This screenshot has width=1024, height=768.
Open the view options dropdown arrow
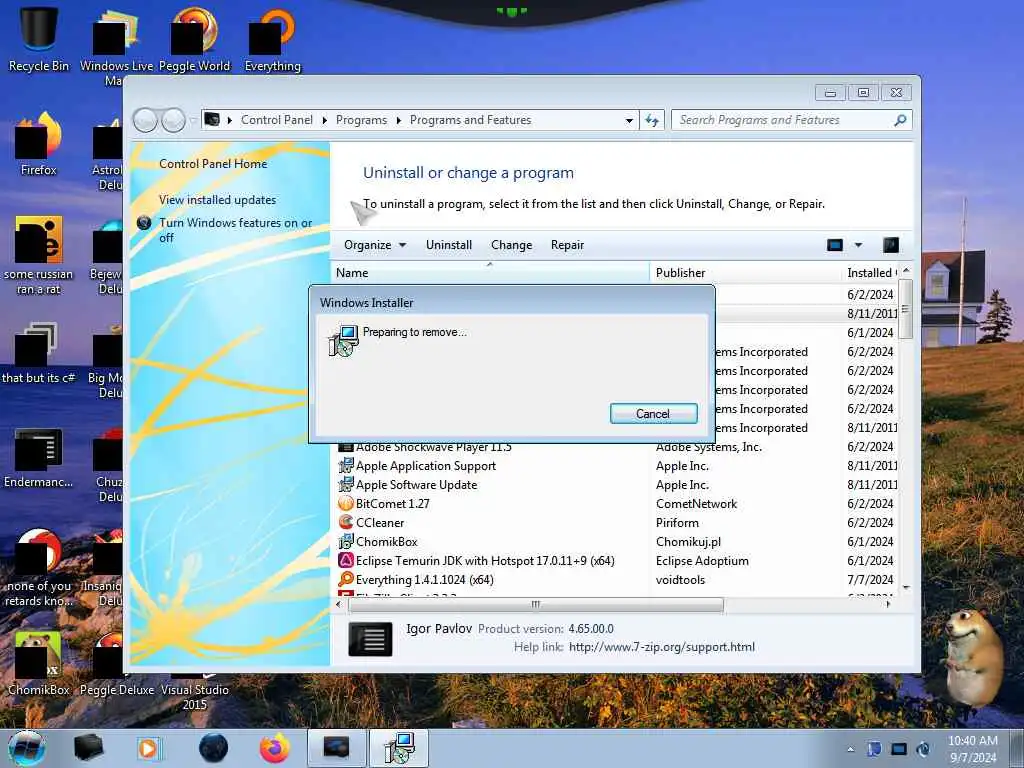click(858, 245)
